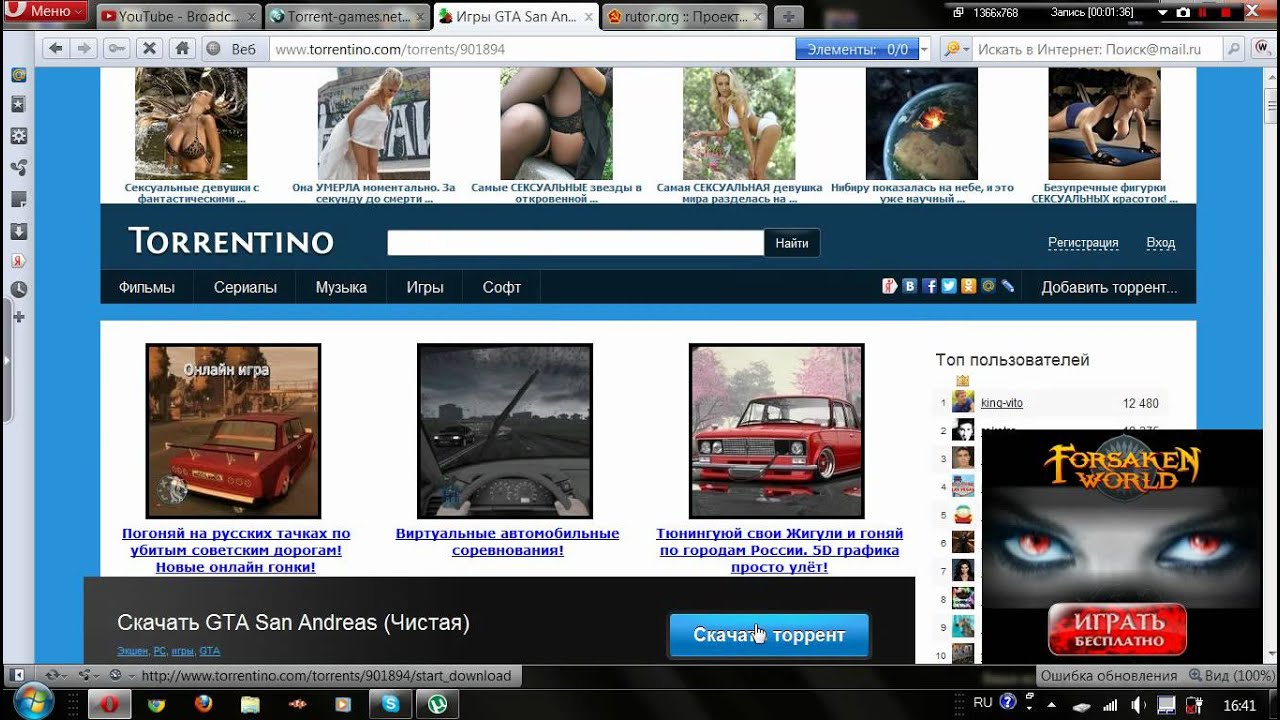Open king-vito user profile link

coord(1002,403)
